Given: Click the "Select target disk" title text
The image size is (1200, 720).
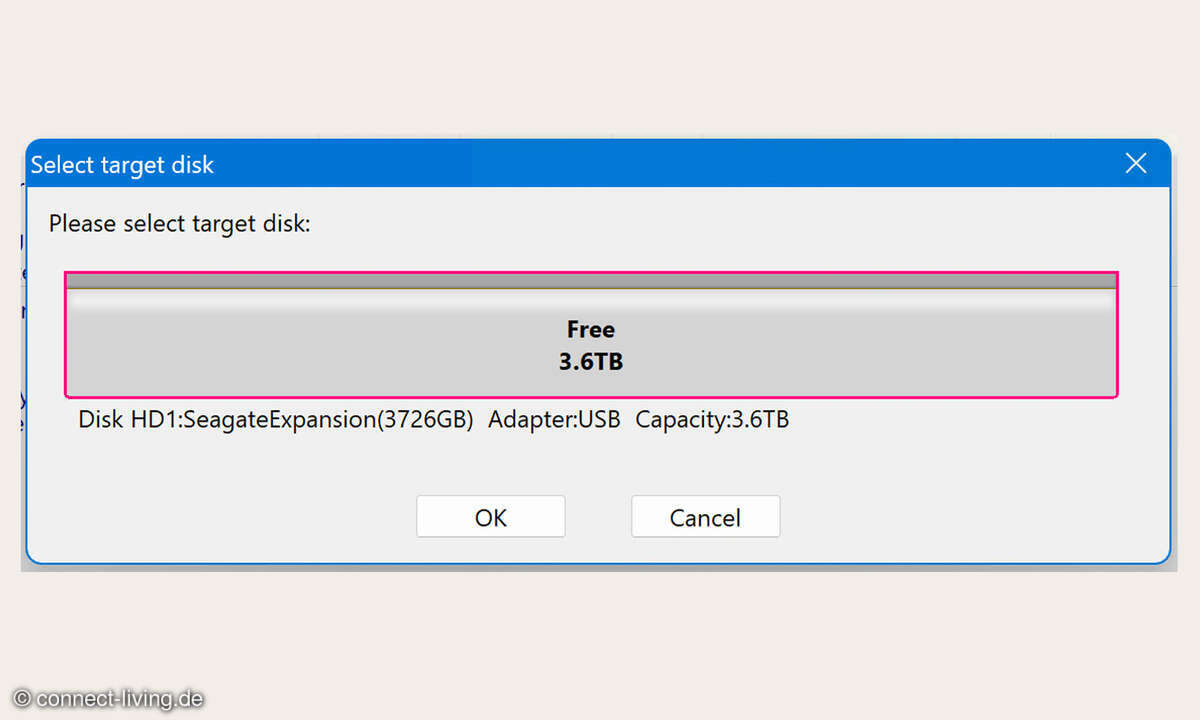Looking at the screenshot, I should coord(122,165).
